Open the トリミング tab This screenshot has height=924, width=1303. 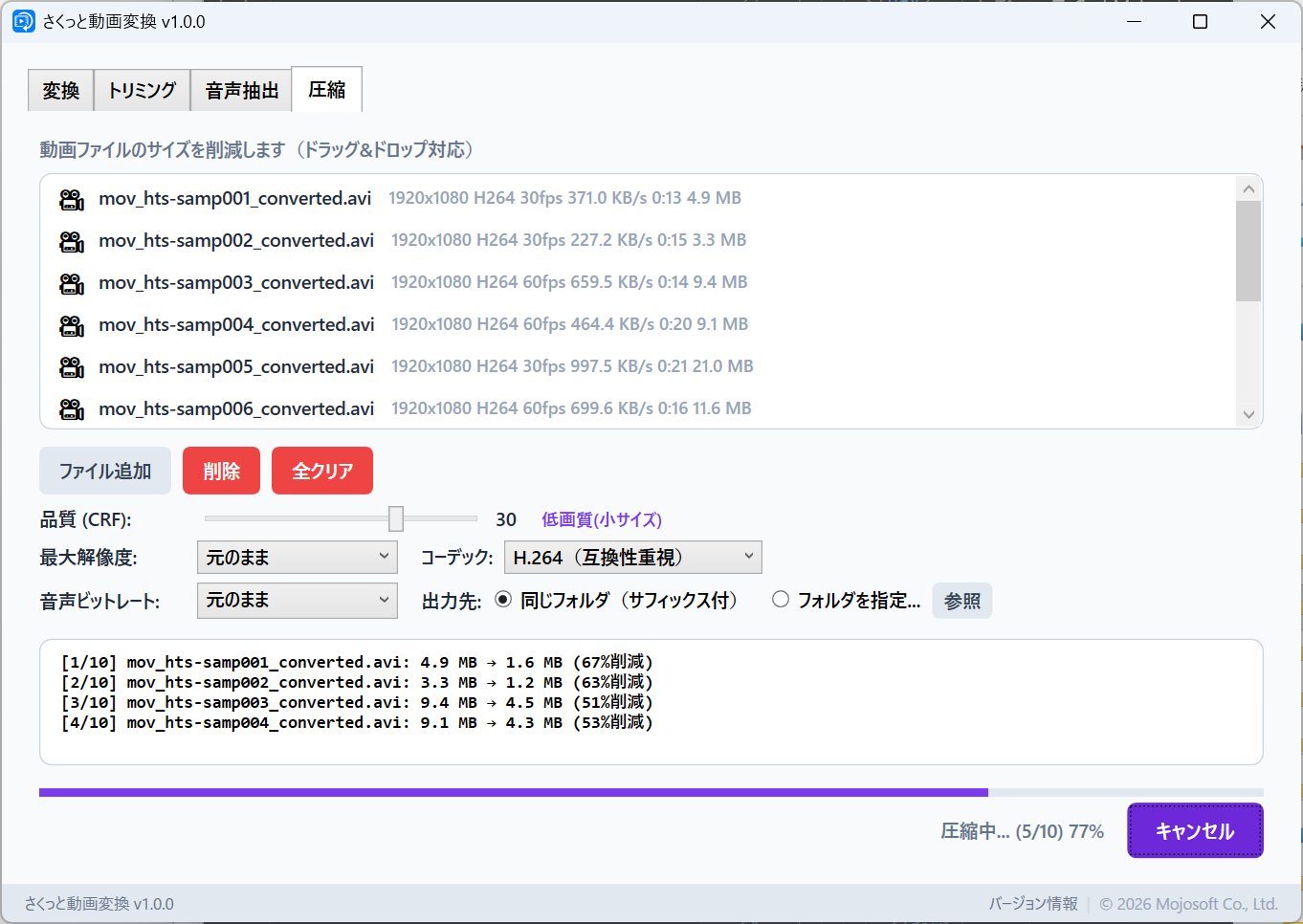(x=142, y=91)
